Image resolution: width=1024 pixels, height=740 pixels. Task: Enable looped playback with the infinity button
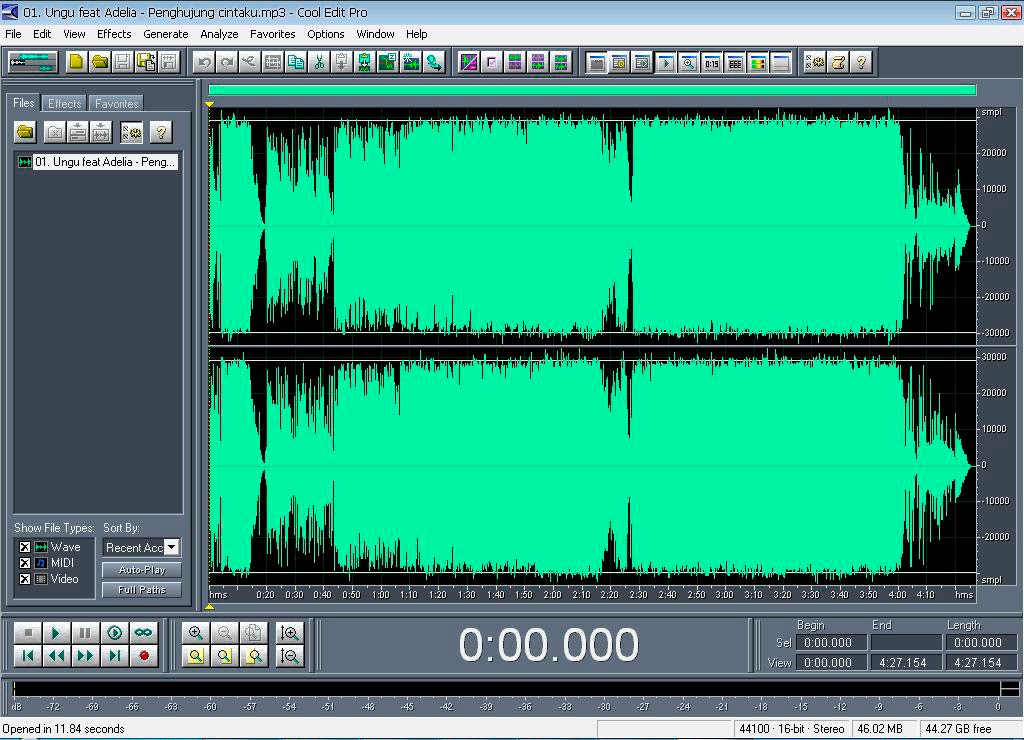point(144,633)
